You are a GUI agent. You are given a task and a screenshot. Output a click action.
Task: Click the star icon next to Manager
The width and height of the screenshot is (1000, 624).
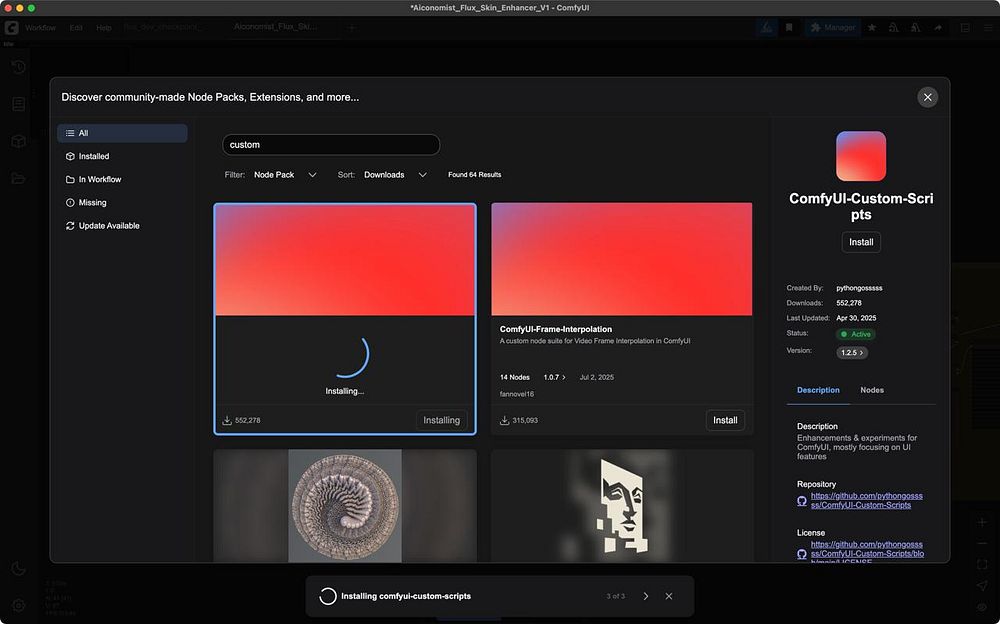pyautogui.click(x=872, y=27)
